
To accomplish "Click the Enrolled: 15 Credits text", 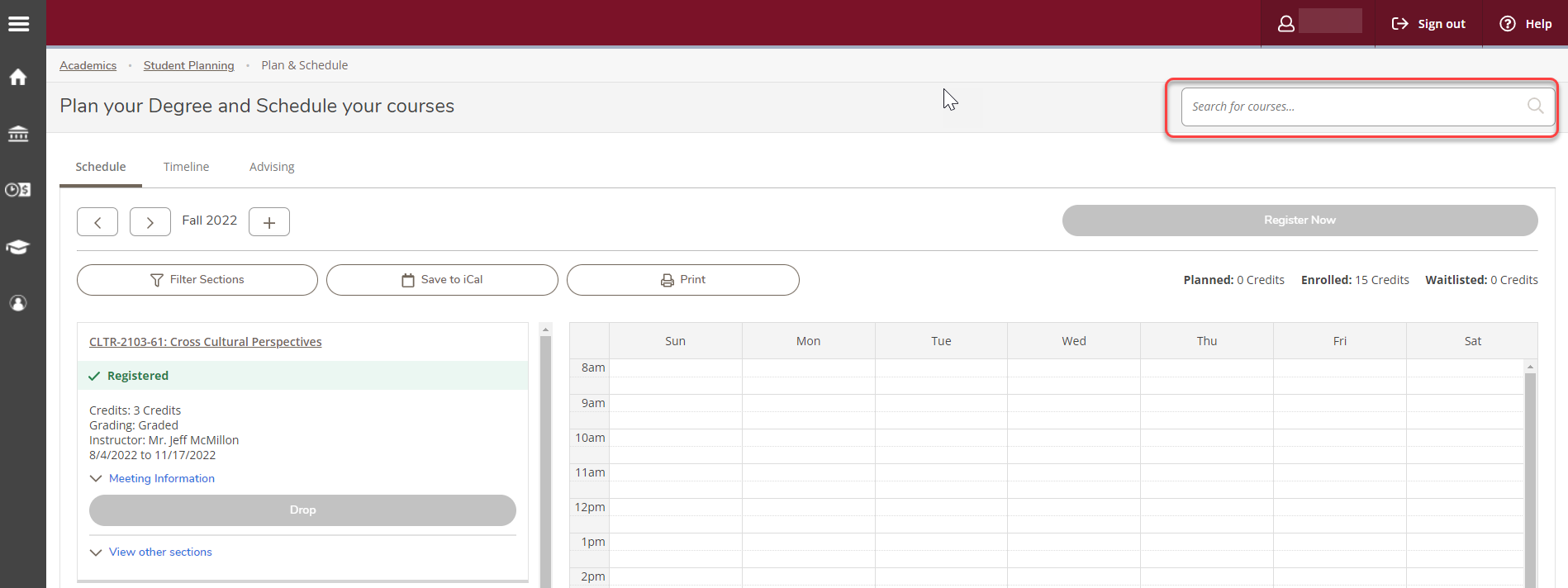I will coord(1355,280).
